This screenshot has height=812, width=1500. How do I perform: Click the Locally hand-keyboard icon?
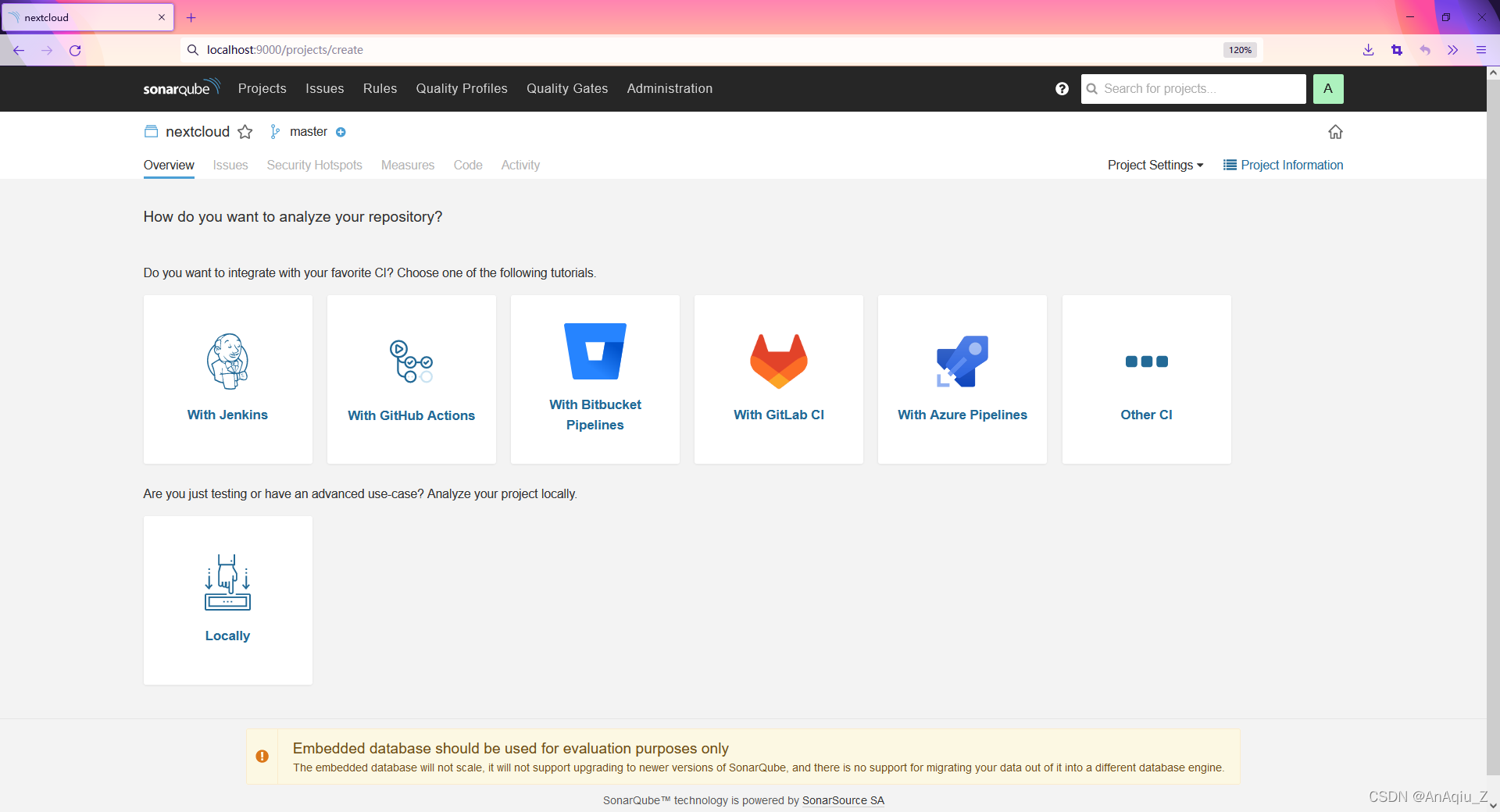point(227,582)
